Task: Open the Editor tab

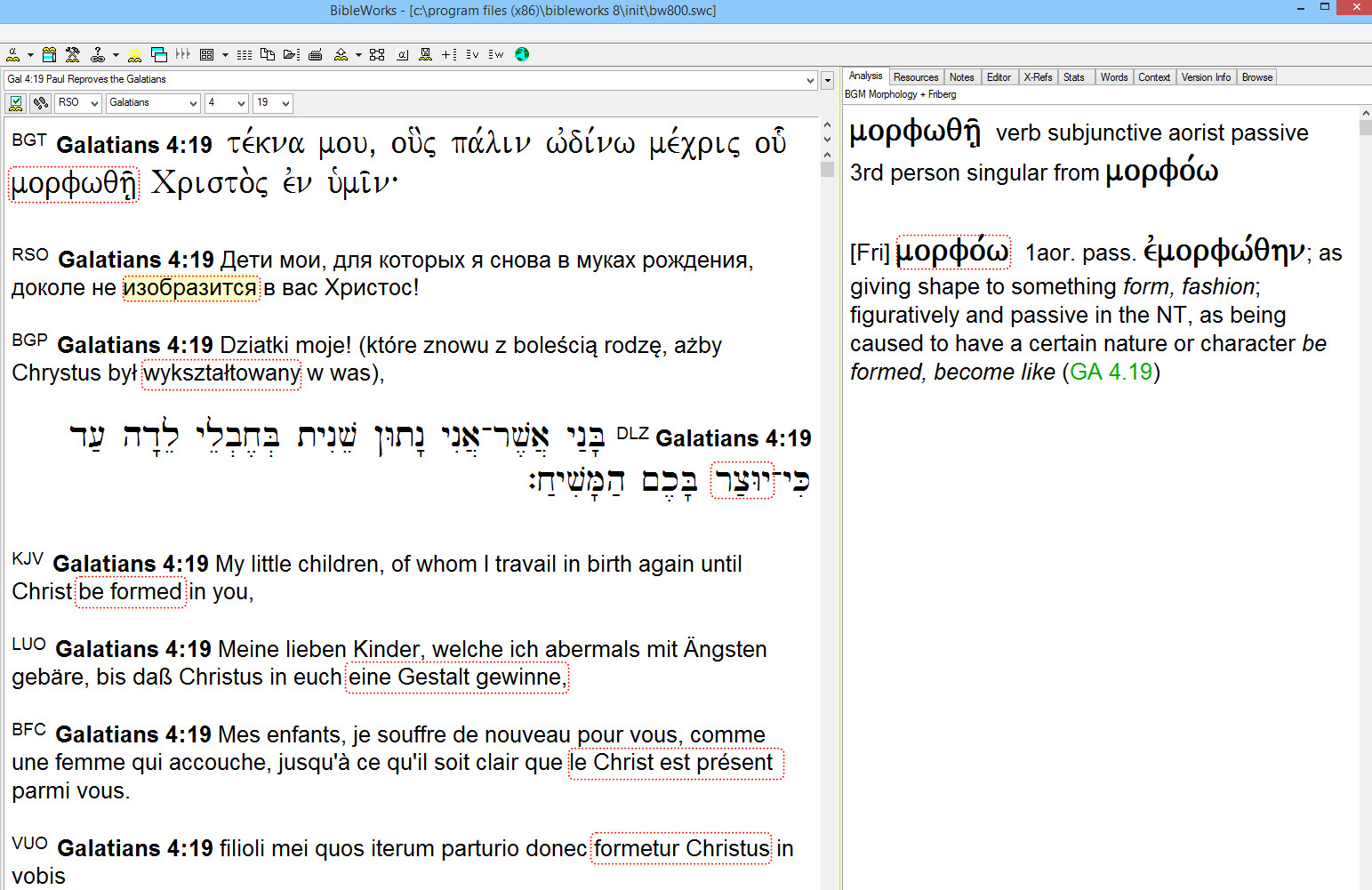Action: (999, 77)
